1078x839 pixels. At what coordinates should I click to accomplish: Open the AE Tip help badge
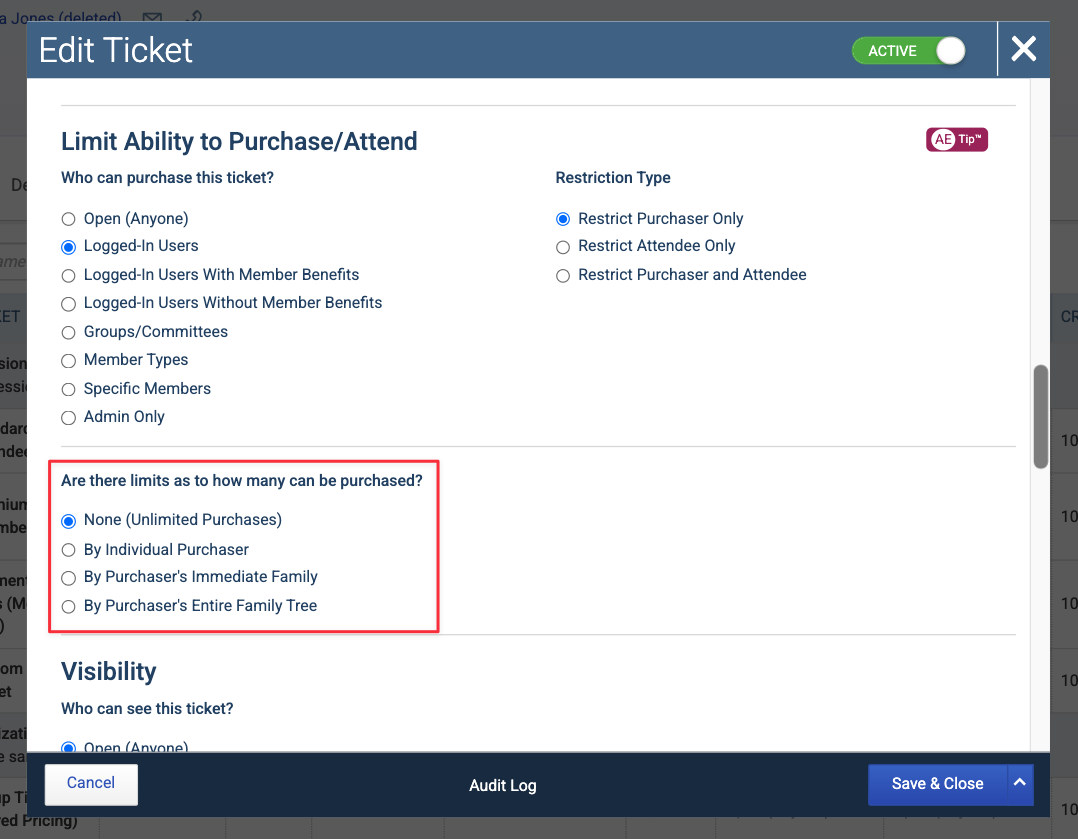click(x=956, y=140)
